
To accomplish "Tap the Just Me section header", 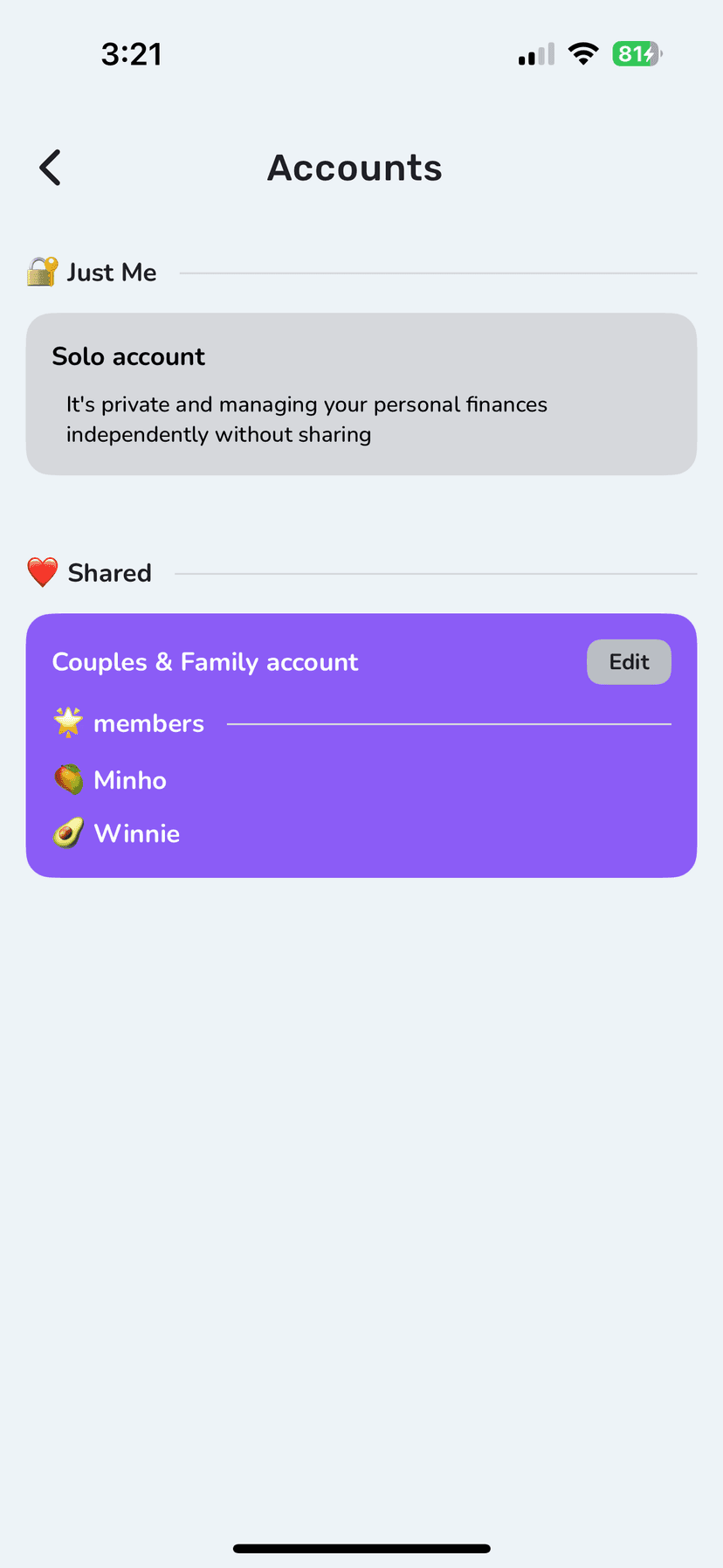I will [x=91, y=272].
